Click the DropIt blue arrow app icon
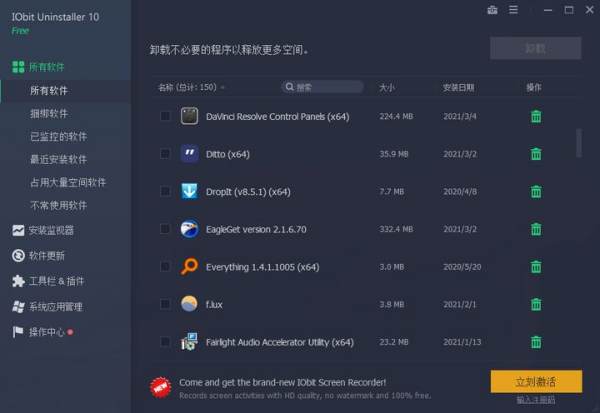This screenshot has height=413, width=600. pyautogui.click(x=189, y=191)
